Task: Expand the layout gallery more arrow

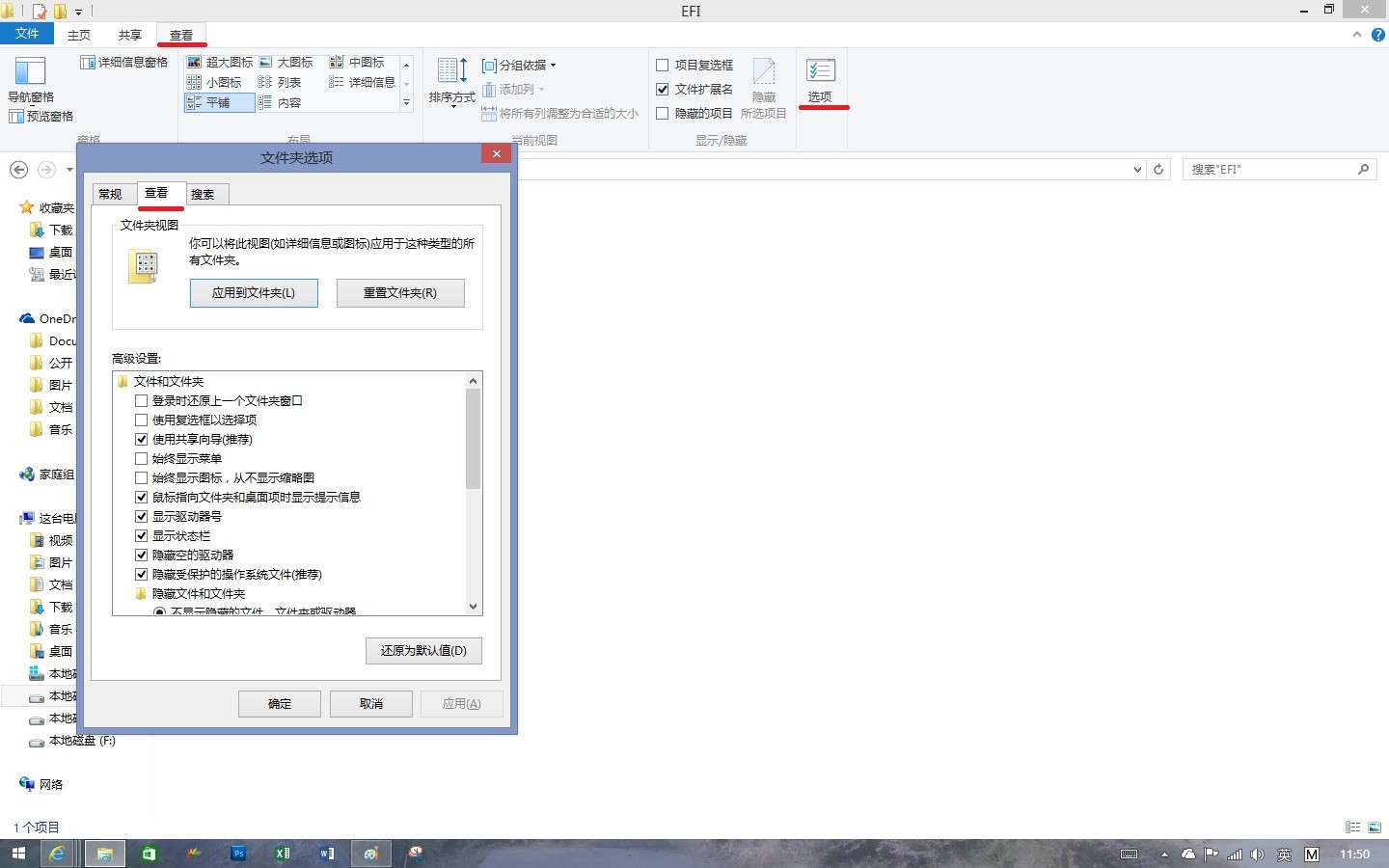Action: pos(406,102)
